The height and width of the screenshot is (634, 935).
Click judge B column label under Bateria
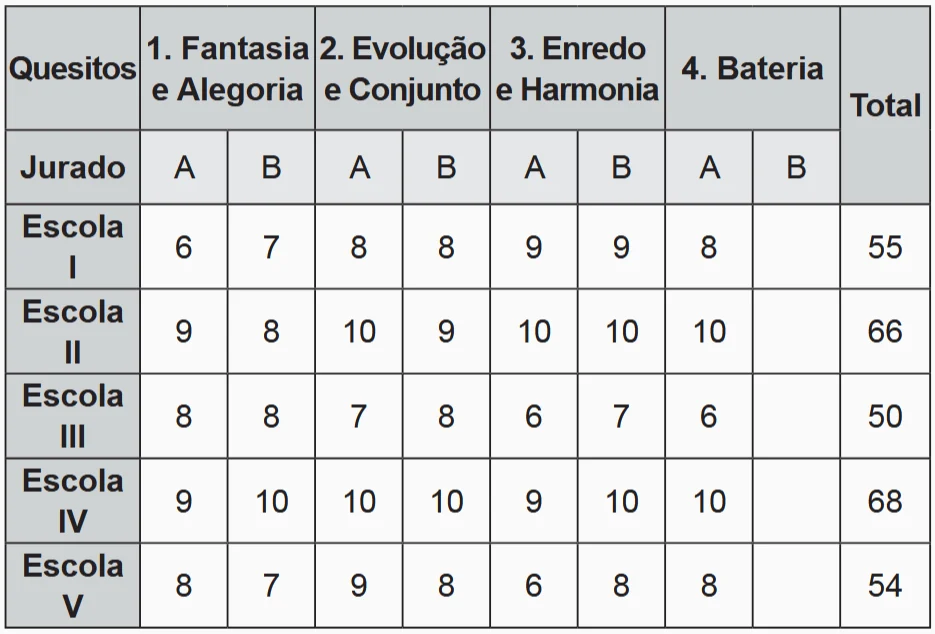pyautogui.click(x=796, y=167)
